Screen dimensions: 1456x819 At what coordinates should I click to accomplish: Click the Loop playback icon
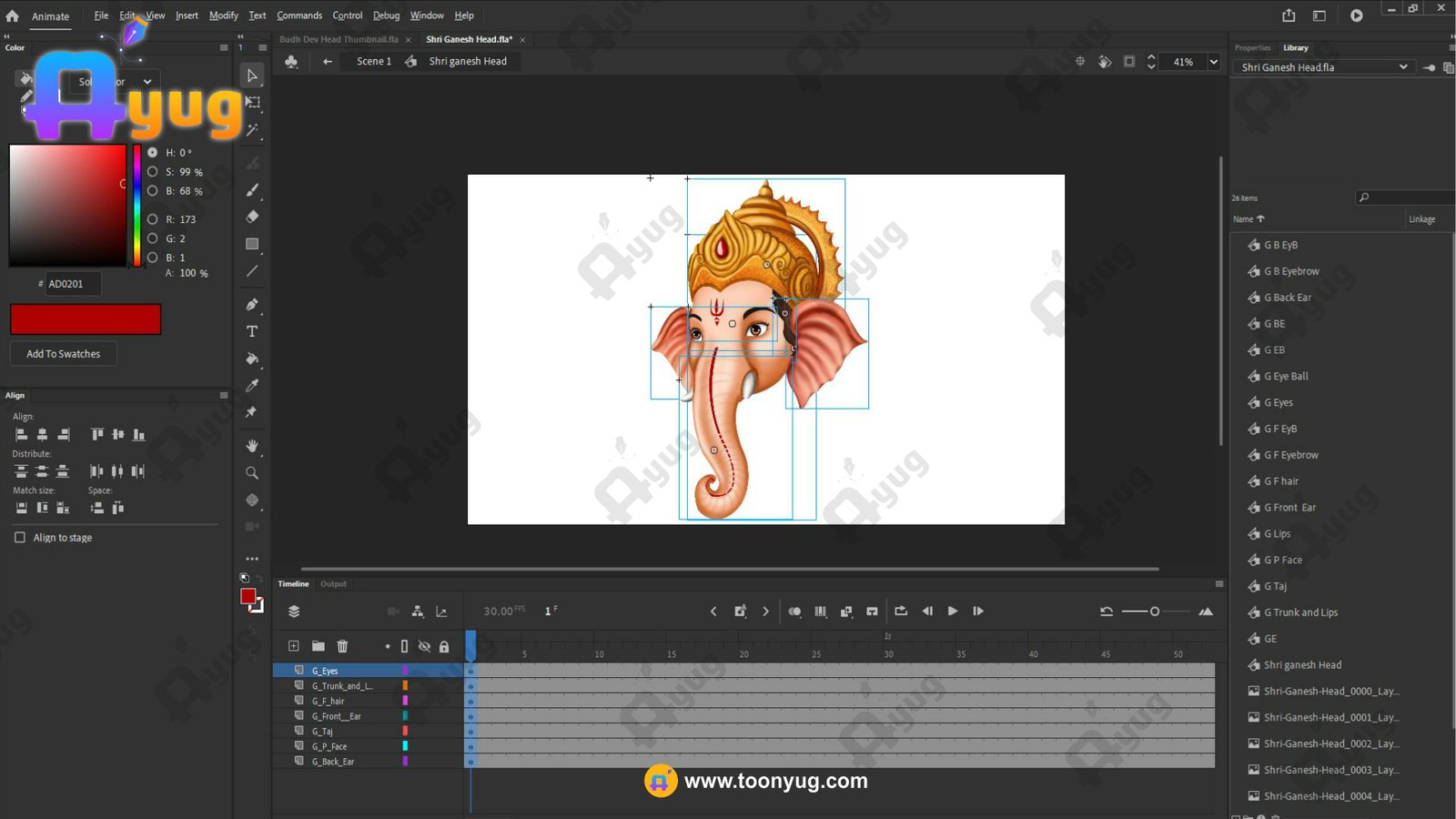pos(901,612)
